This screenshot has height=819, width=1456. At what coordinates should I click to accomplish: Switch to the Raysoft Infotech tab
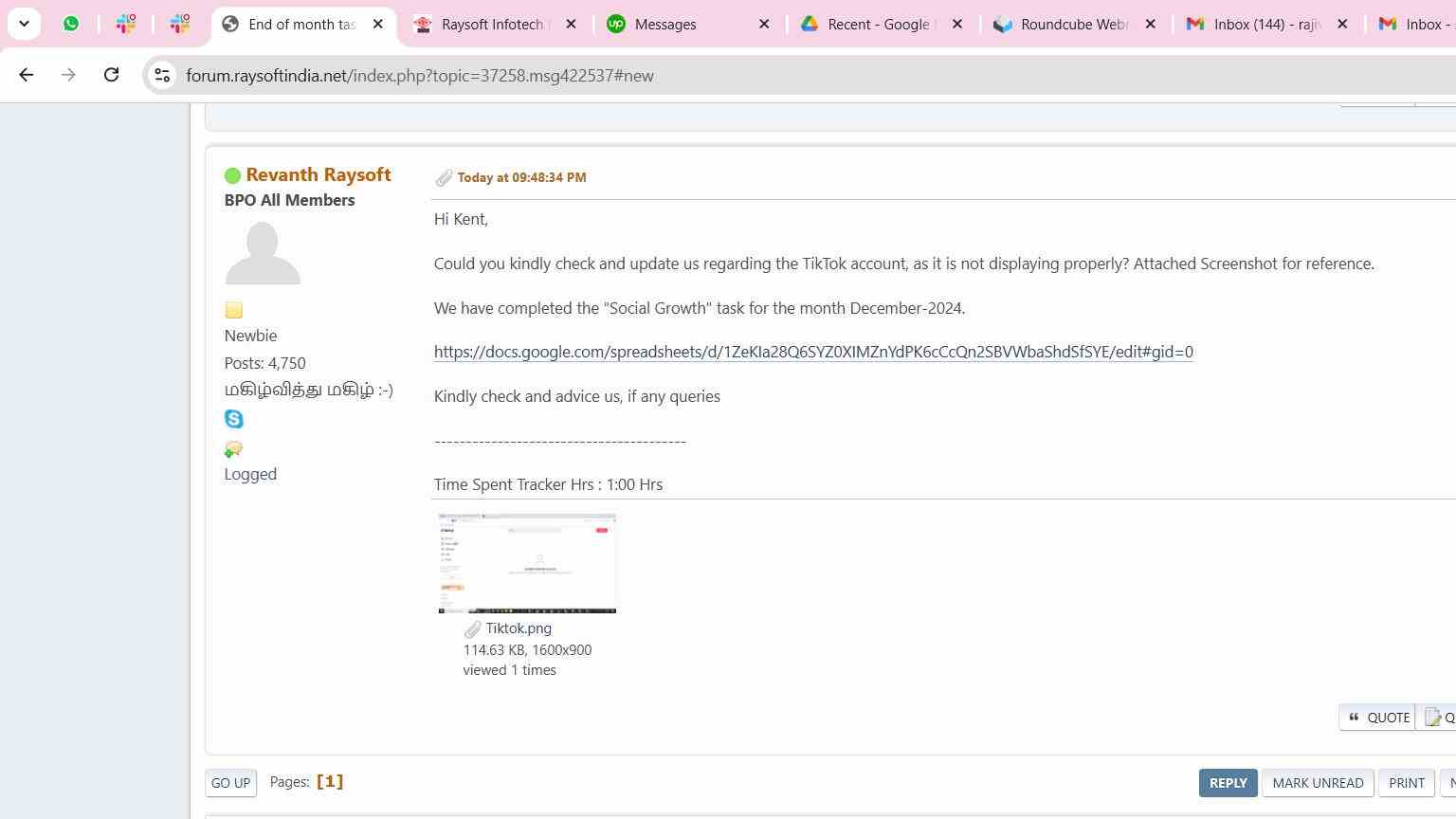[493, 25]
